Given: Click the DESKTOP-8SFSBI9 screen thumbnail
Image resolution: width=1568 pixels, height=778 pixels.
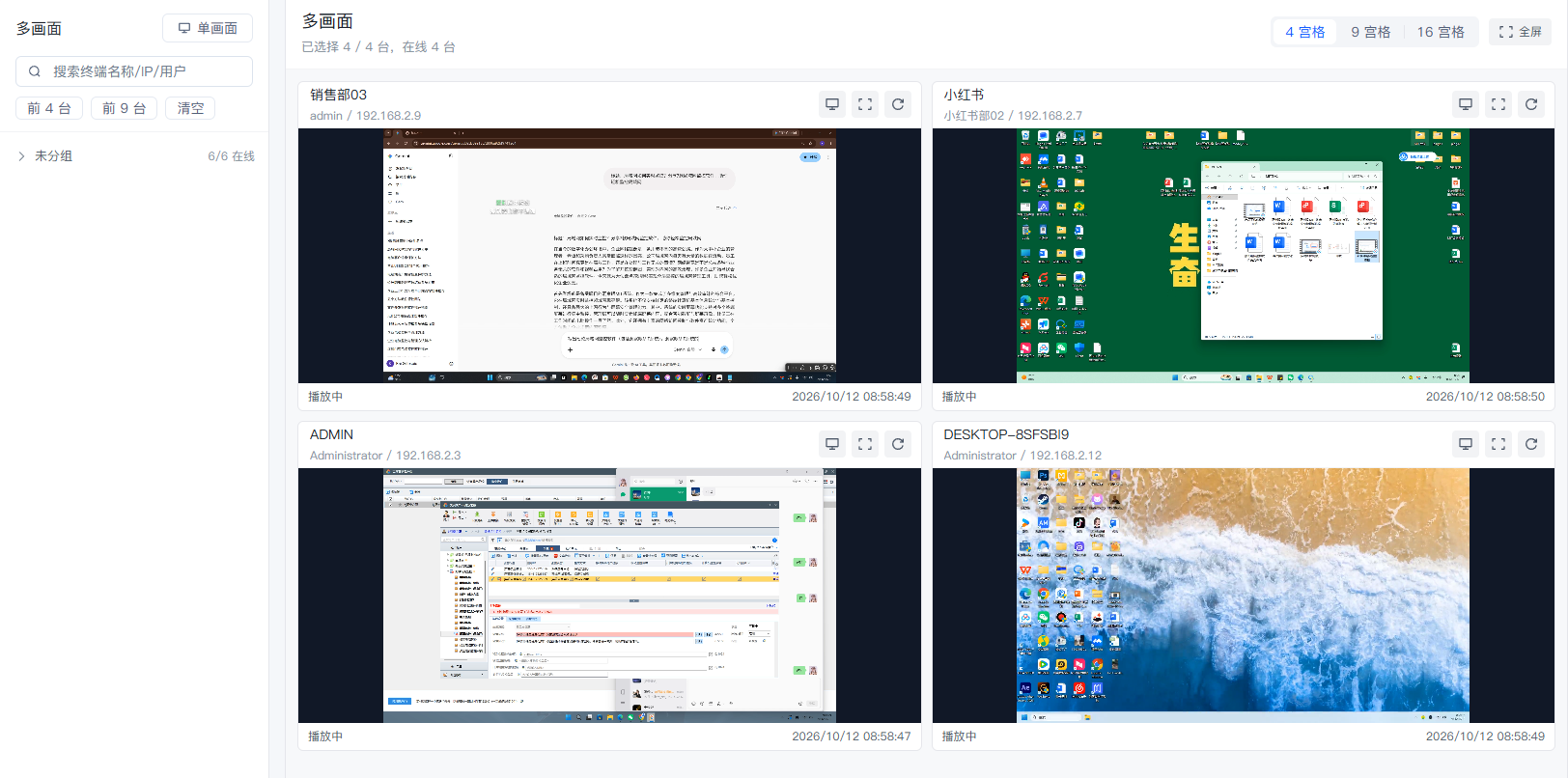Looking at the screenshot, I should pyautogui.click(x=1244, y=596).
